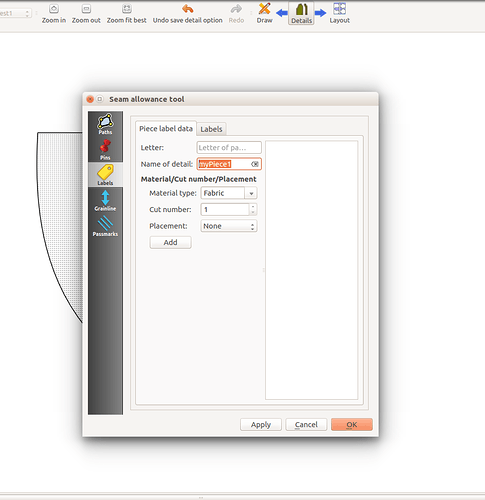Open the Paths section in sidebar
The image size is (485, 500).
click(105, 124)
